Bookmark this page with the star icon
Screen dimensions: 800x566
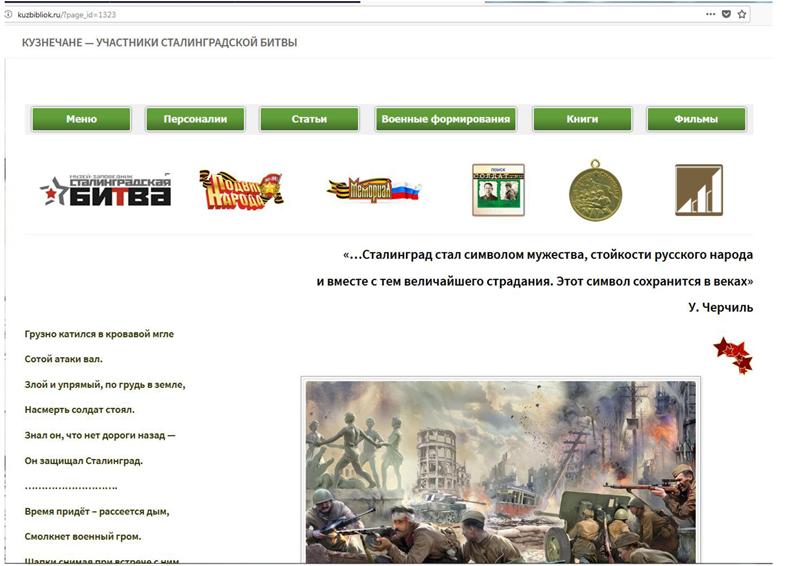pyautogui.click(x=742, y=15)
